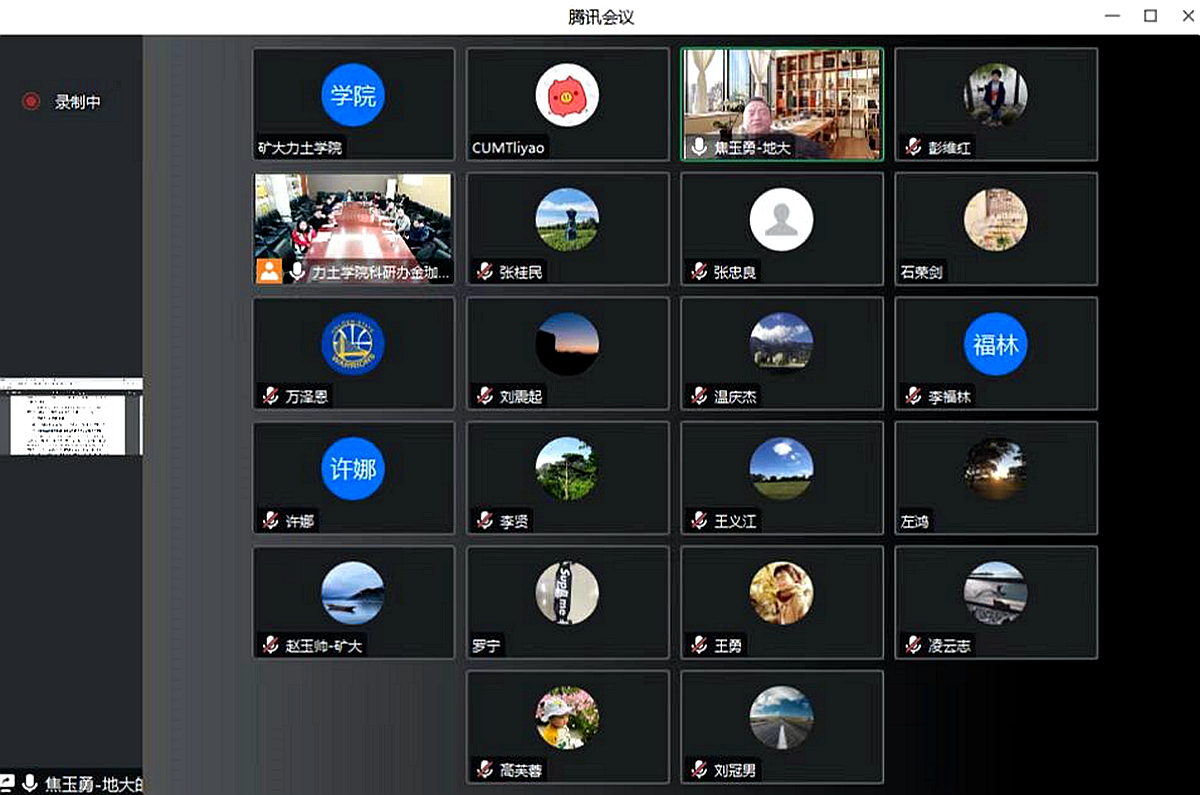Select the Warriors logo avatar of 万泽恩
This screenshot has width=1200, height=795.
point(352,345)
